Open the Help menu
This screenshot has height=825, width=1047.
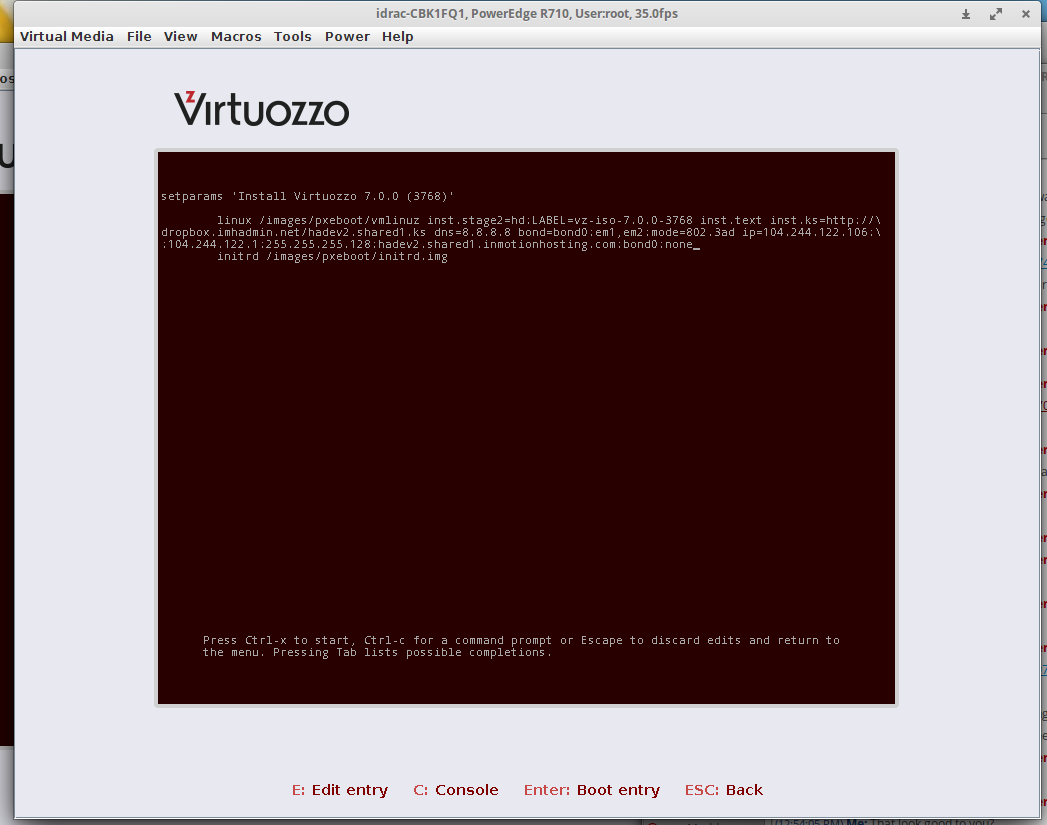(x=397, y=37)
